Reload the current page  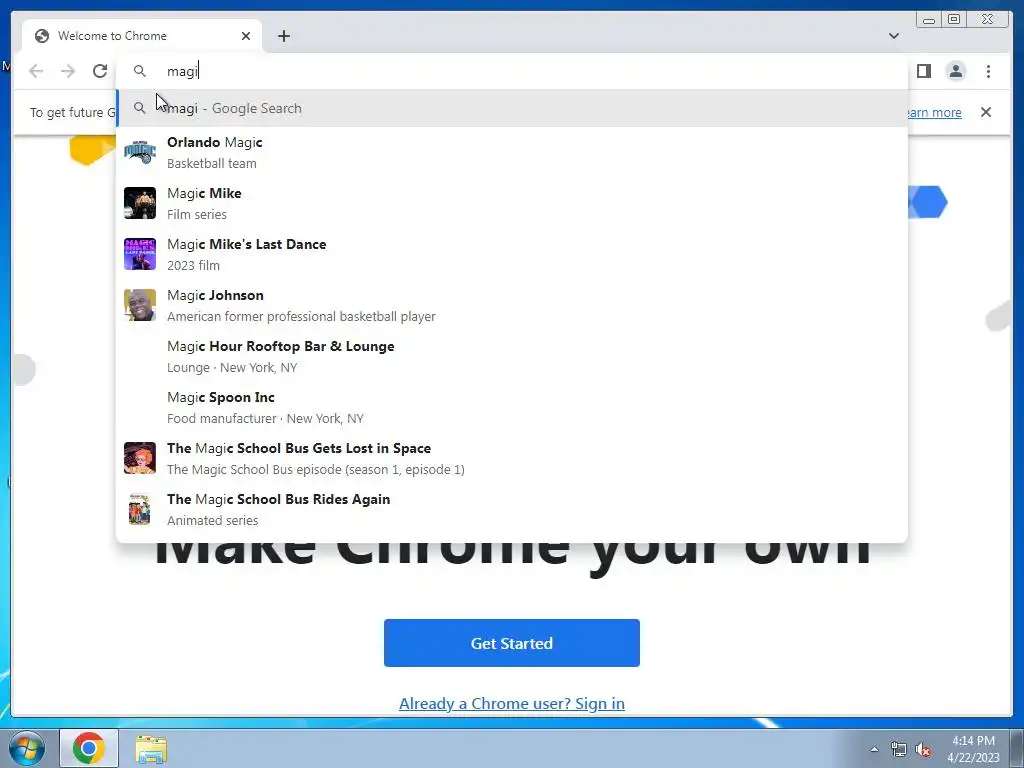[100, 71]
